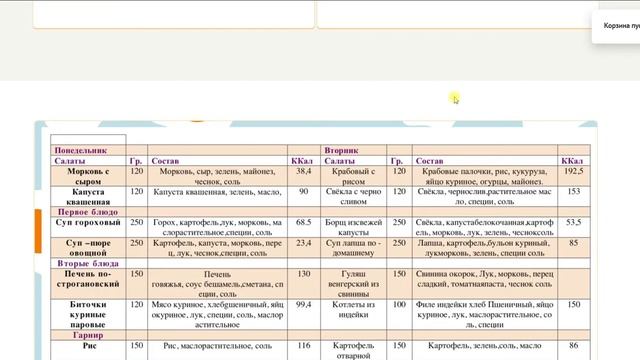Viewport: 640px width, 360px height.
Task: Click the Tuesday 'Салаты' header
Action: (x=340, y=161)
